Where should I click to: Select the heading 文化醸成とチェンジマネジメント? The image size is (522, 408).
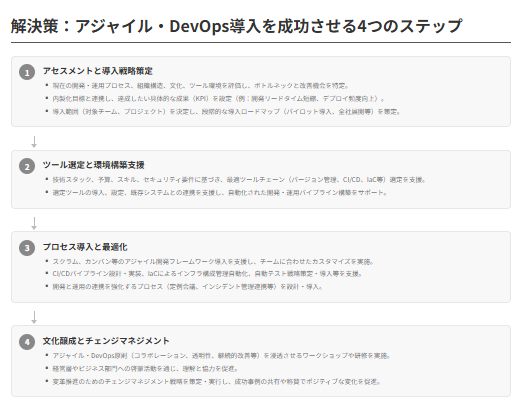tap(106, 341)
